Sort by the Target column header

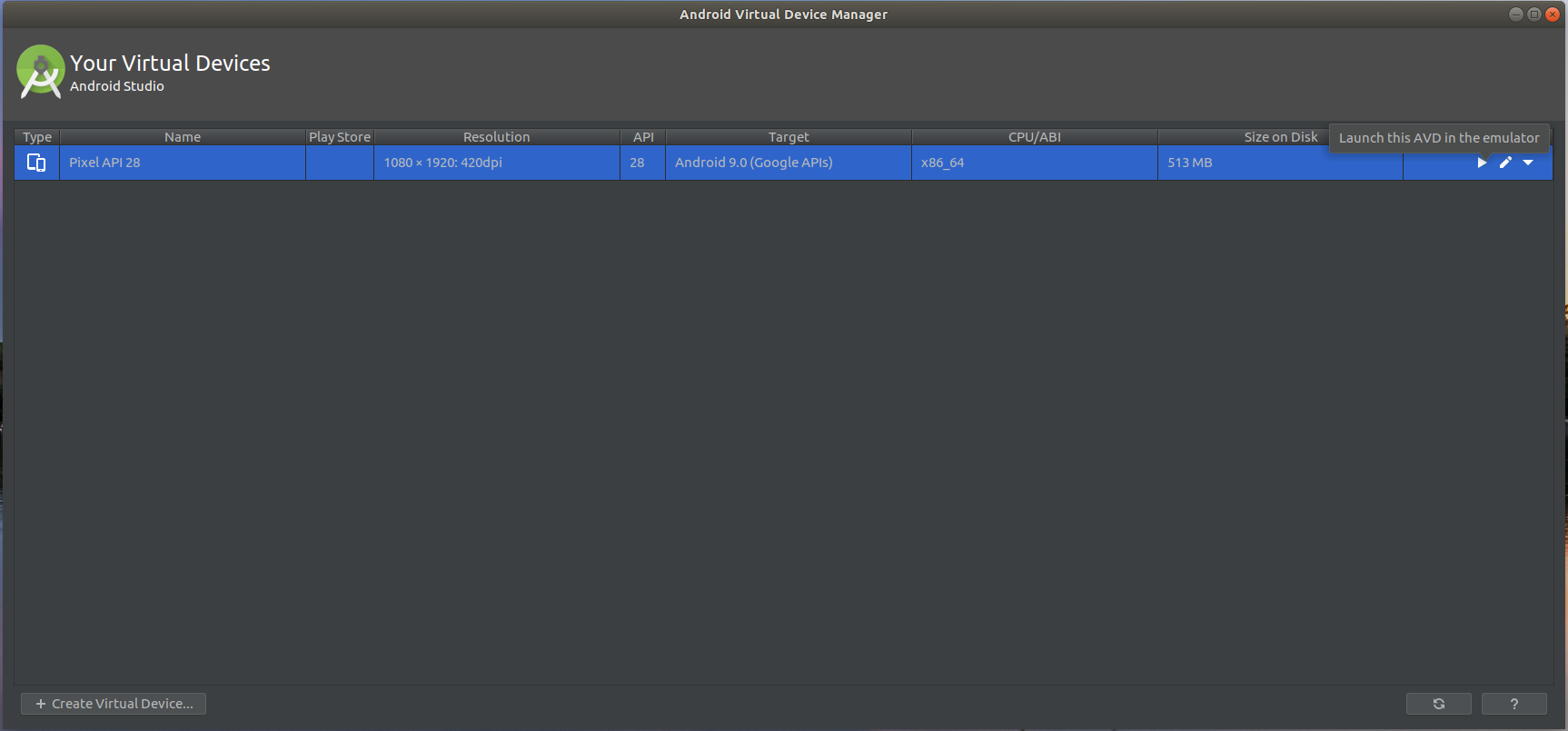[x=788, y=137]
